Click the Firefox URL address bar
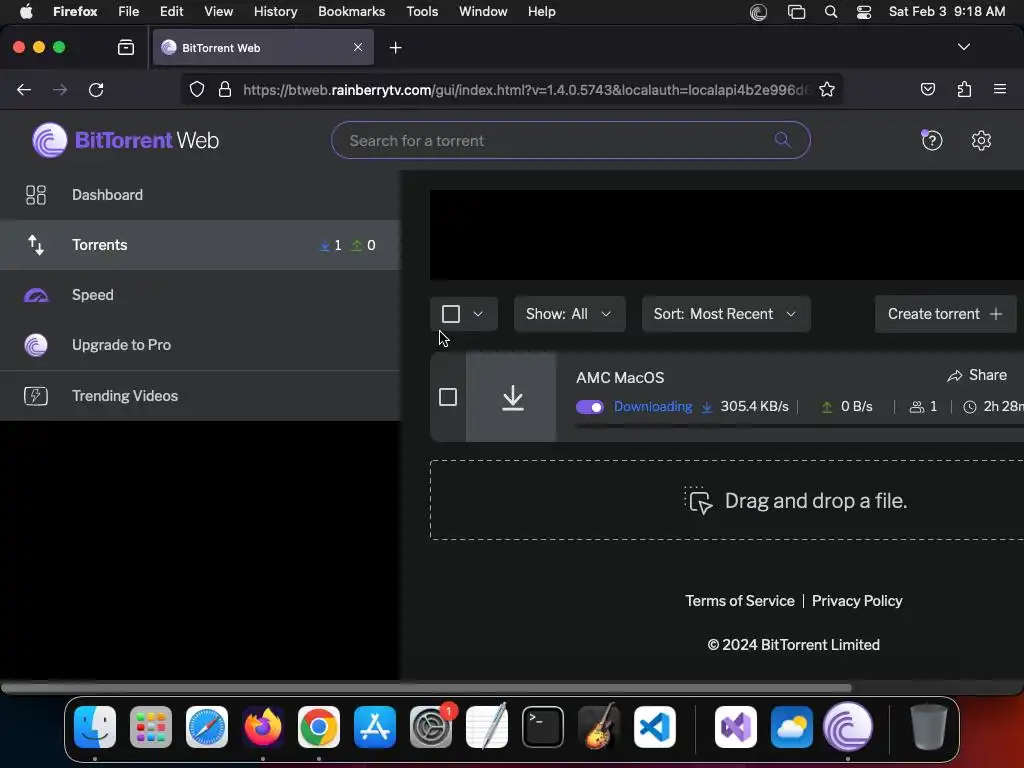The width and height of the screenshot is (1024, 768). coord(524,89)
